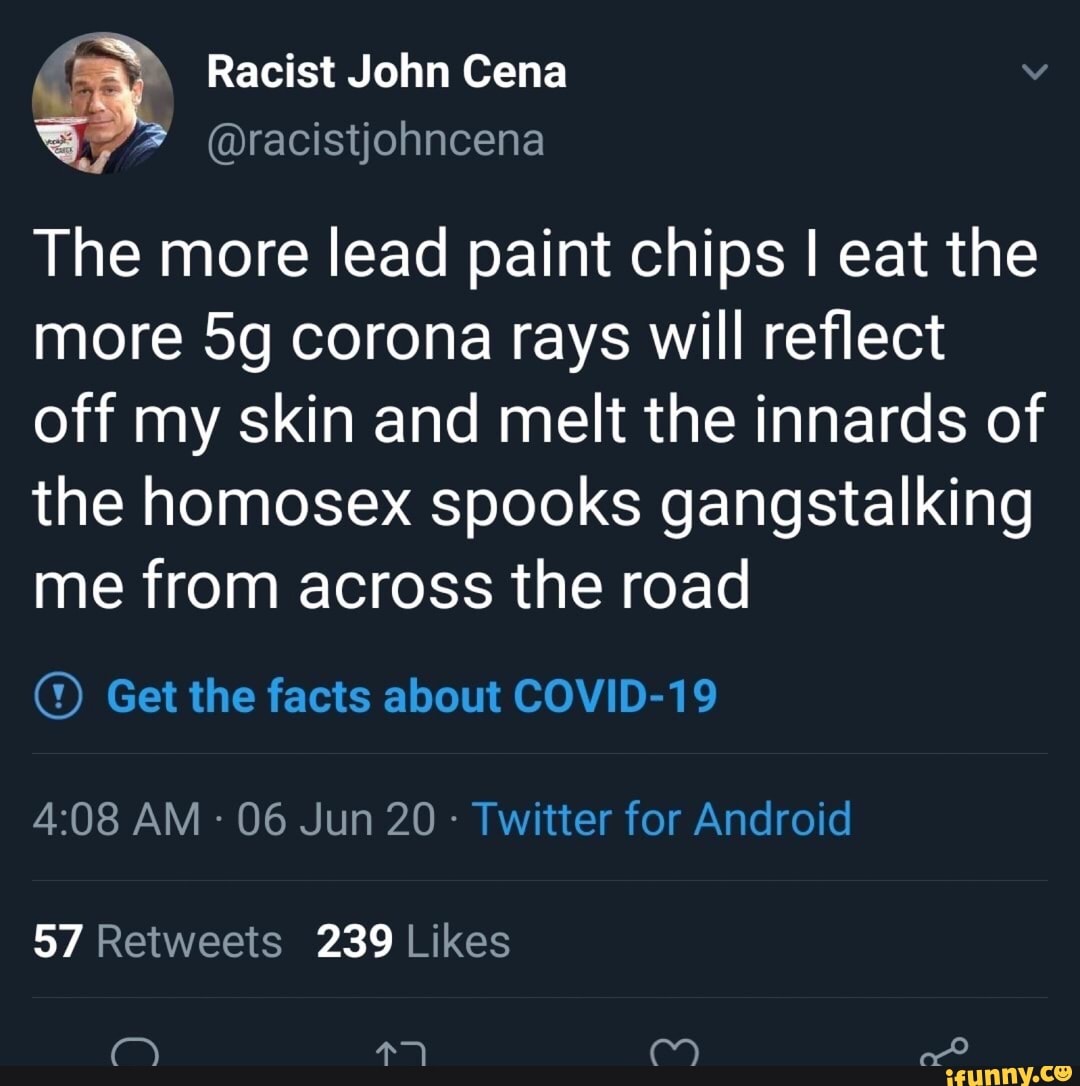Toggle share options for this tweet
Viewport: 1080px width, 1086px height.
[944, 1052]
